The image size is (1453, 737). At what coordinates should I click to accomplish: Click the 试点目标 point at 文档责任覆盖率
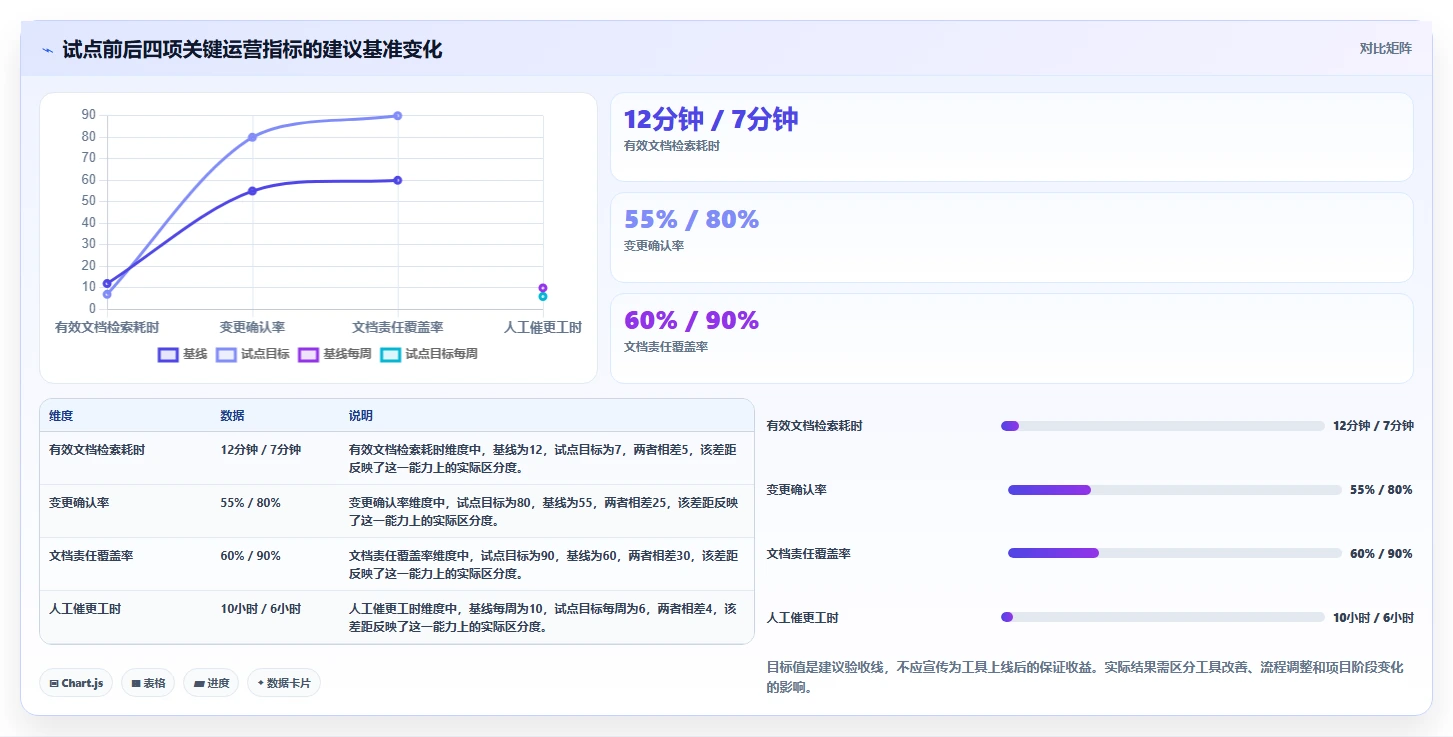(397, 116)
